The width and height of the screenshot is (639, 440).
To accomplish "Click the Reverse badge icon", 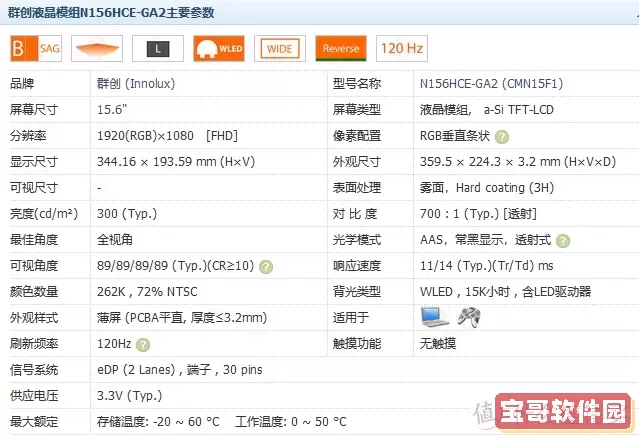I will (341, 48).
